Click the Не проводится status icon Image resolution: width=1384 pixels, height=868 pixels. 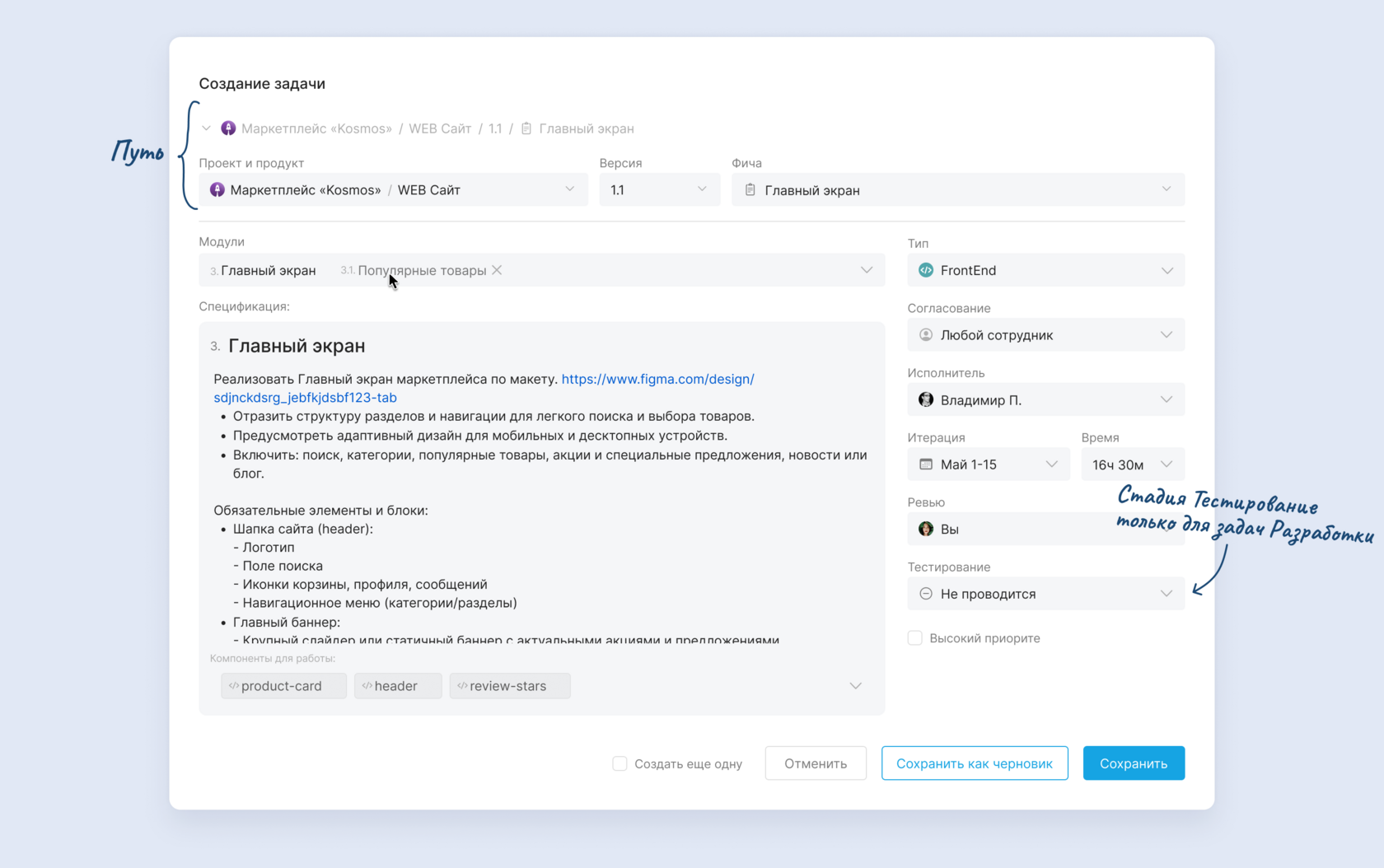coord(926,594)
